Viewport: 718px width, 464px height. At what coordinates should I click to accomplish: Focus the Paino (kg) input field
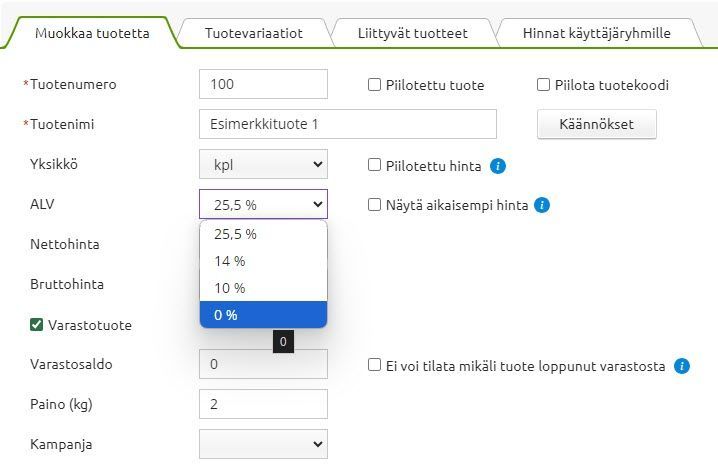263,404
